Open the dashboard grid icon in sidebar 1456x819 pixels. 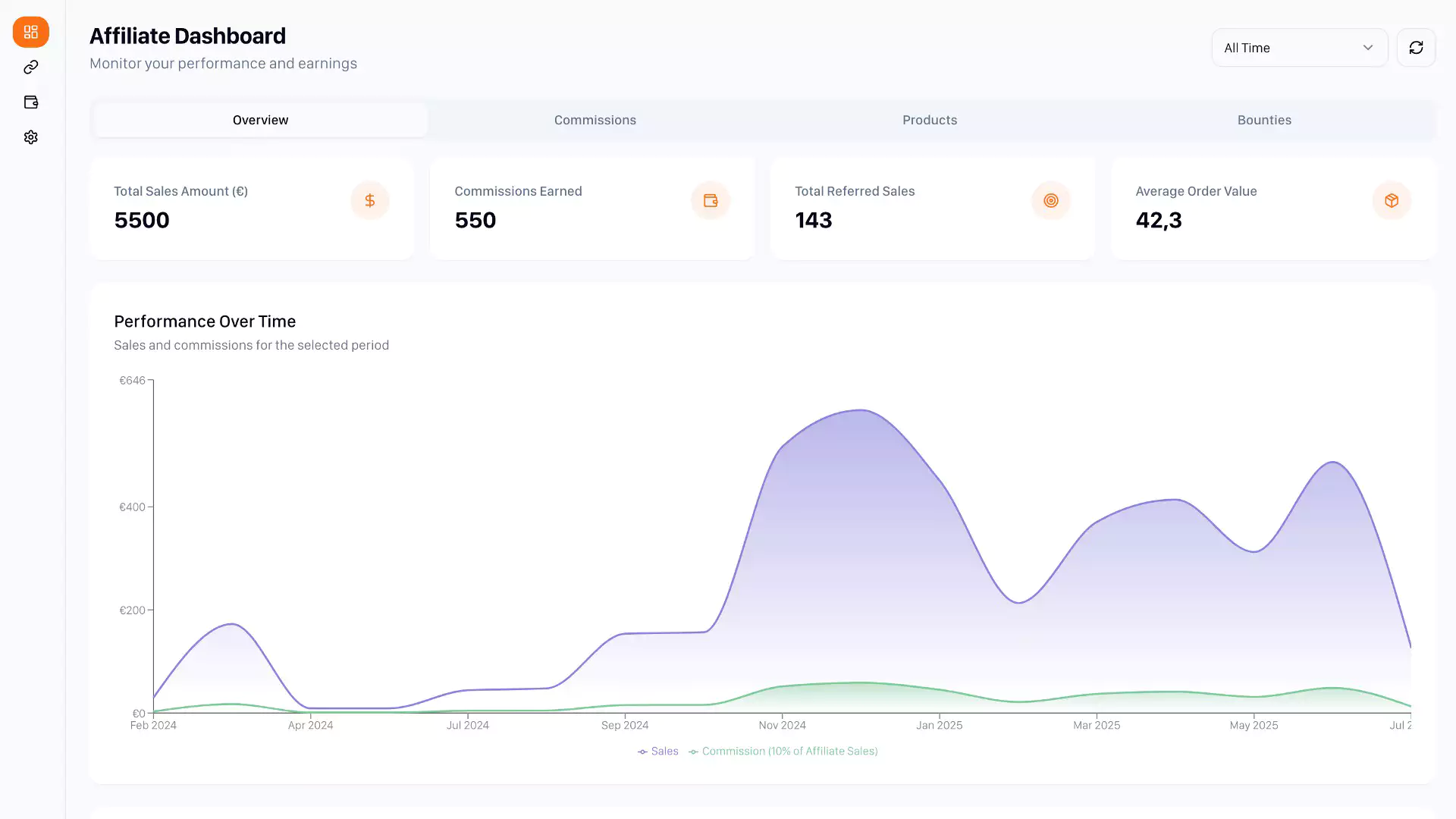pos(30,32)
